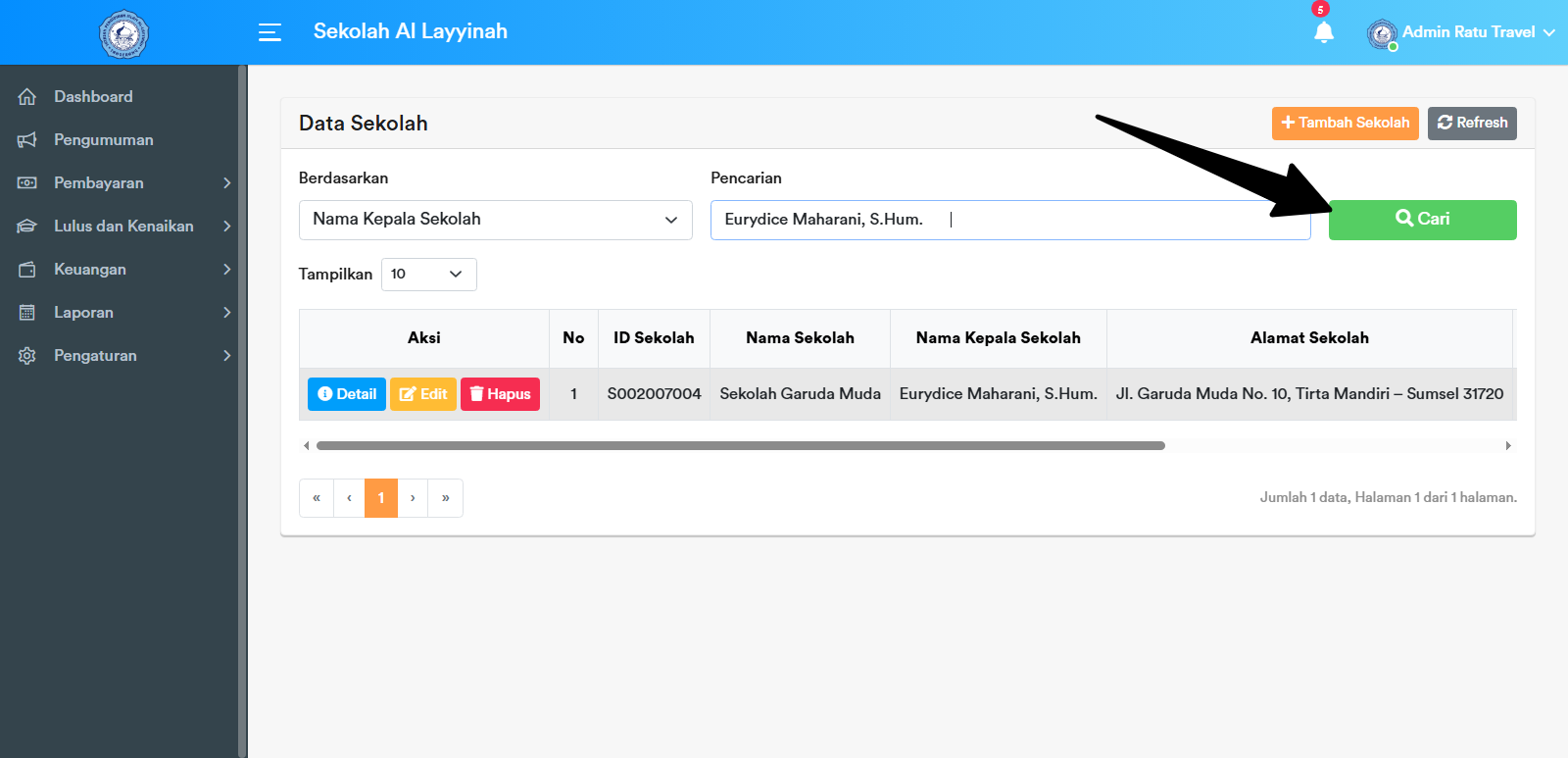Click the notification bell icon
The height and width of the screenshot is (758, 1568).
pos(1323,32)
